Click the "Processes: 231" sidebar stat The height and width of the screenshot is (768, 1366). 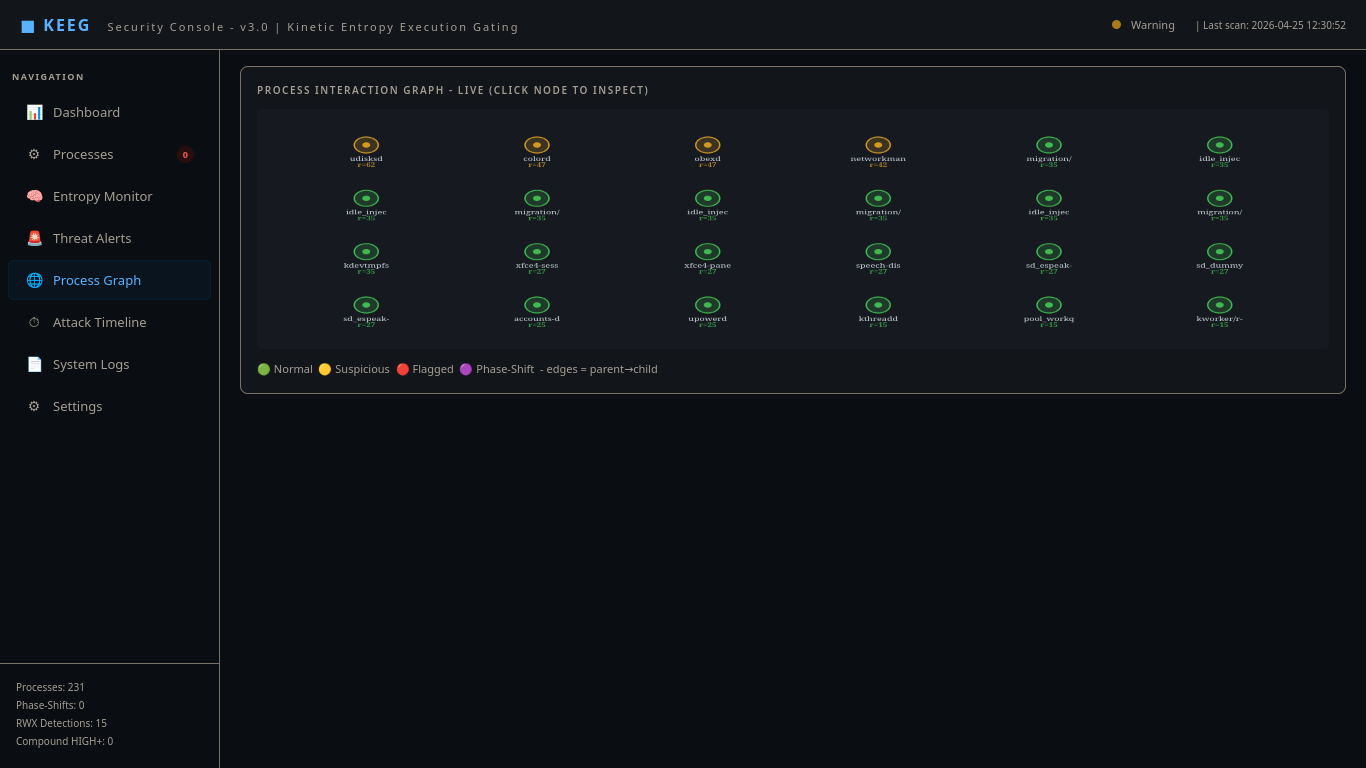pos(51,687)
